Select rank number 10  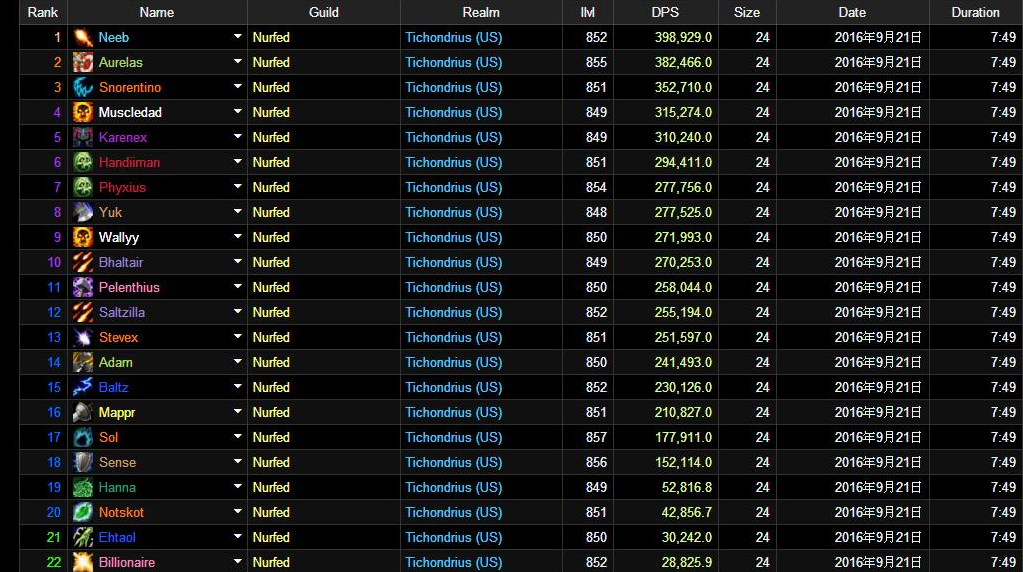coord(54,263)
